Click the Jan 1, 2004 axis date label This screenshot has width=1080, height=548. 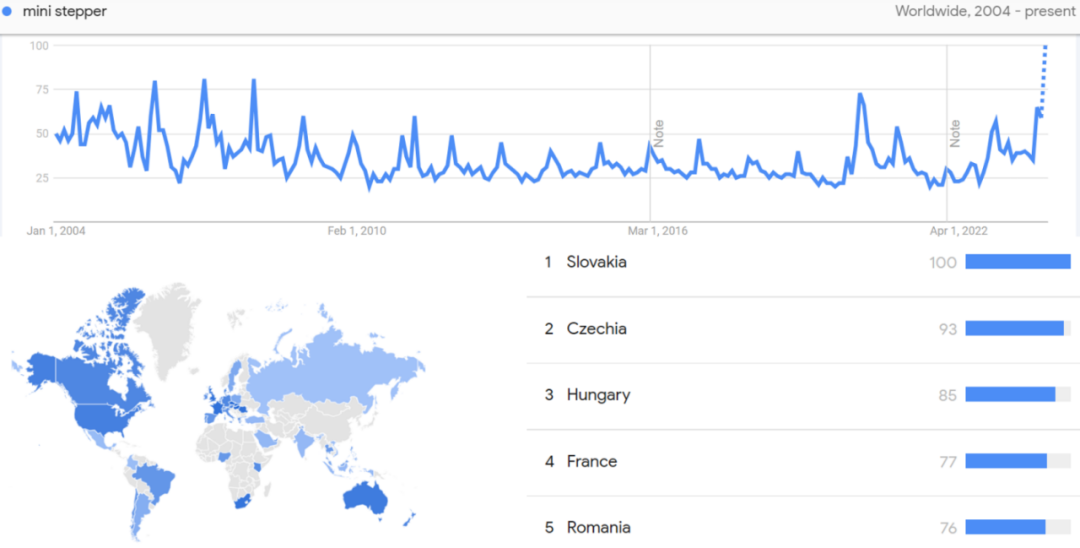56,231
